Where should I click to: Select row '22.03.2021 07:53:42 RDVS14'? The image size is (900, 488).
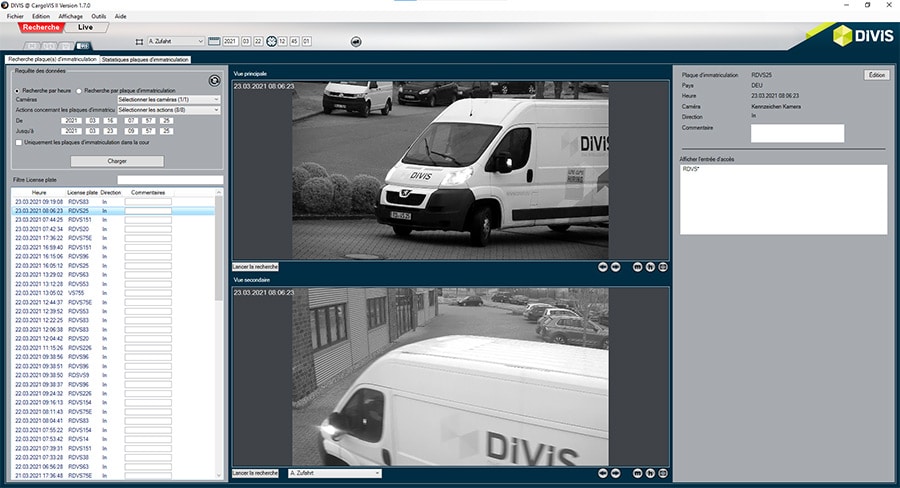click(114, 439)
